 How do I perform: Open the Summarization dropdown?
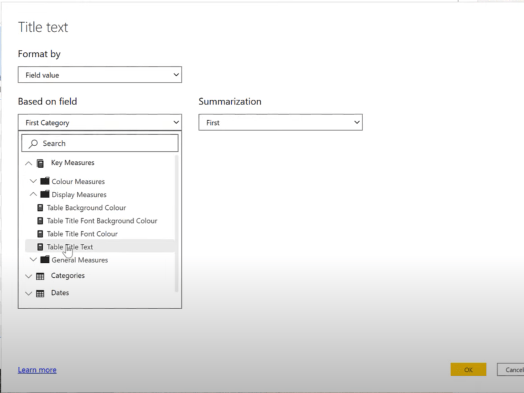pyautogui.click(x=280, y=123)
